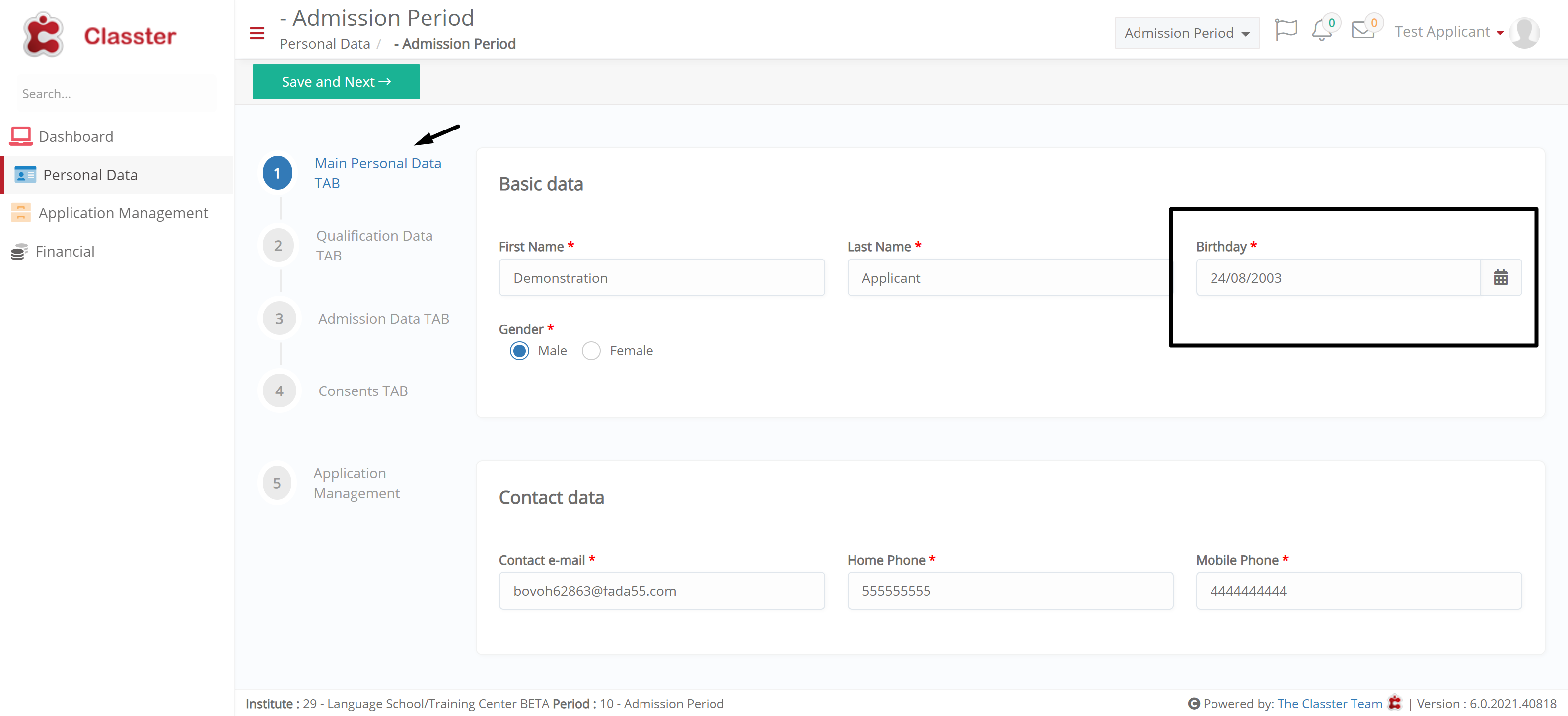
Task: Click the Classter brand name
Action: click(130, 36)
